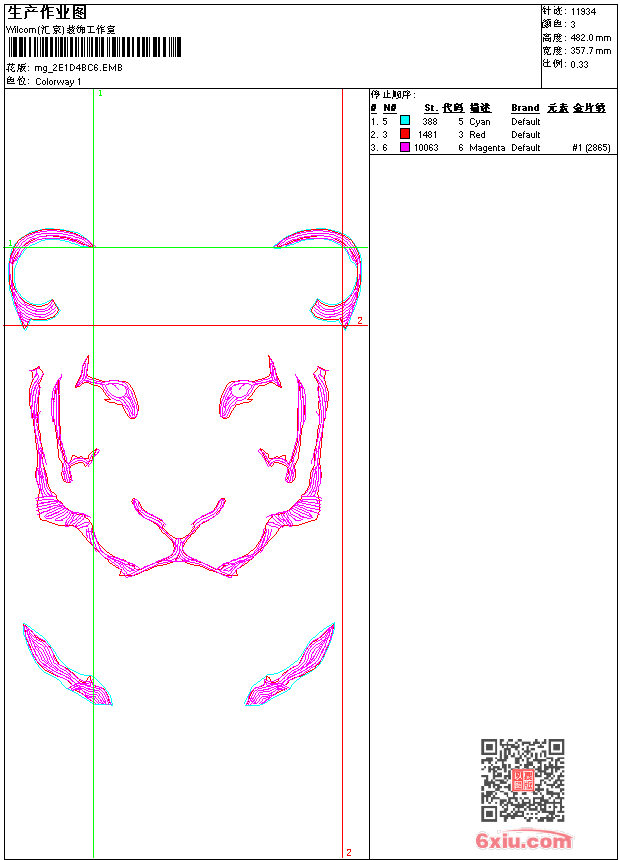This screenshot has height=860, width=620.
Task: Click the file name mg_2E1D4BC6.EMB
Action: [x=78, y=68]
